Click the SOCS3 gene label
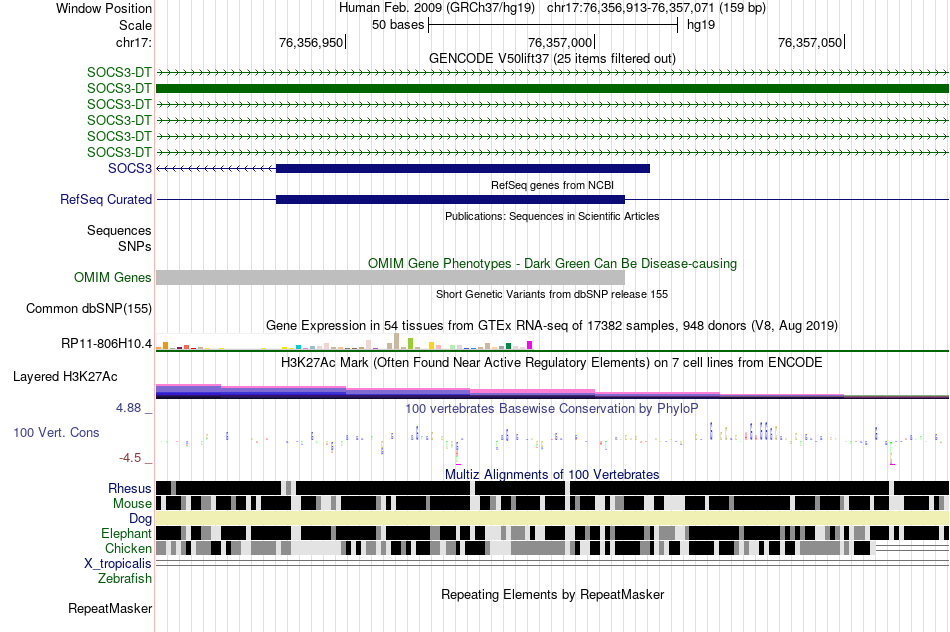The width and height of the screenshot is (950, 632). coord(130,168)
